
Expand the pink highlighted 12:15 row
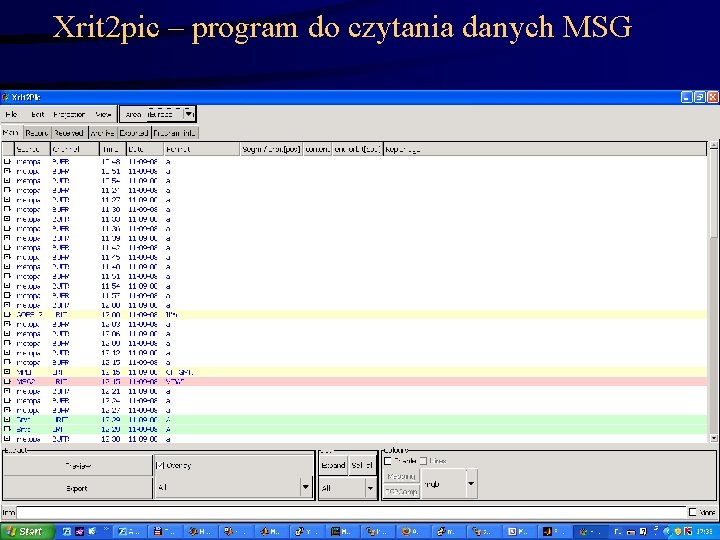point(7,381)
